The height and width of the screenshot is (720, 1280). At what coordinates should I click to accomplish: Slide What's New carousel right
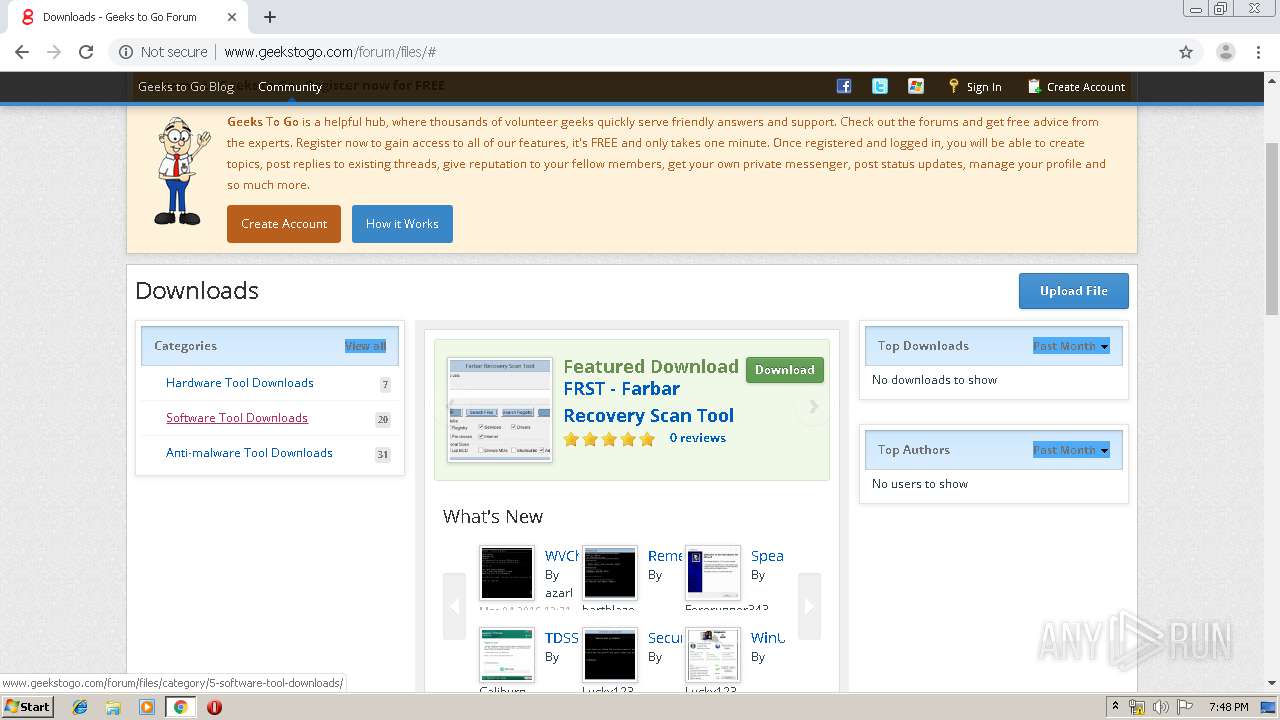(x=809, y=606)
